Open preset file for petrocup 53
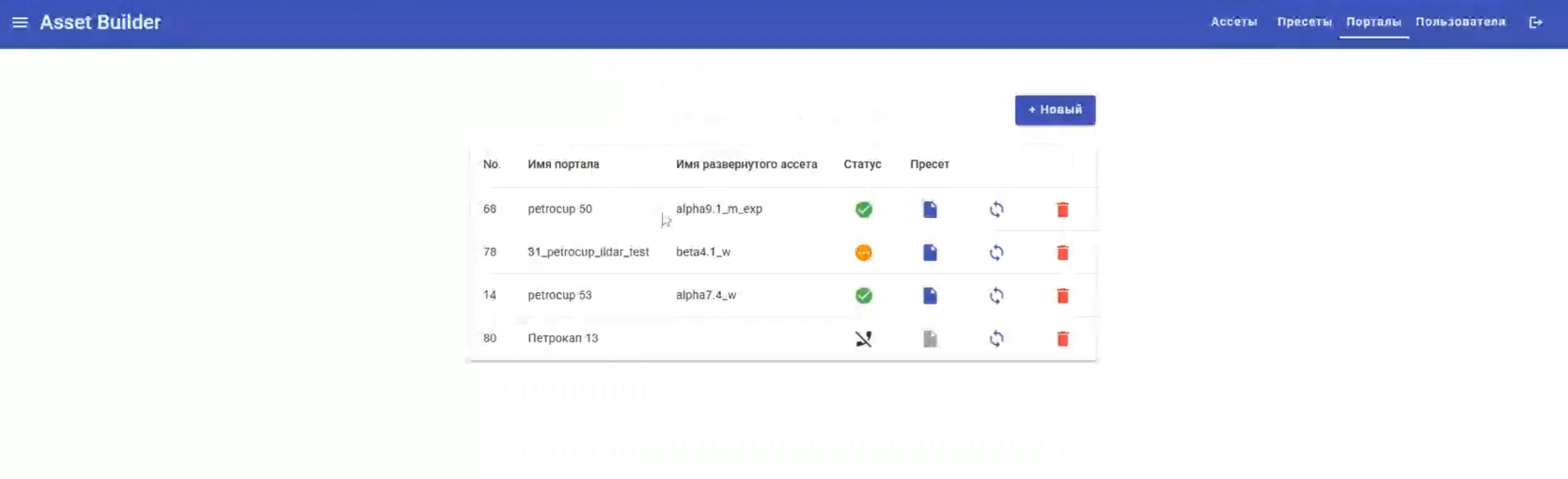Viewport: 1568px width, 479px height. coord(930,296)
